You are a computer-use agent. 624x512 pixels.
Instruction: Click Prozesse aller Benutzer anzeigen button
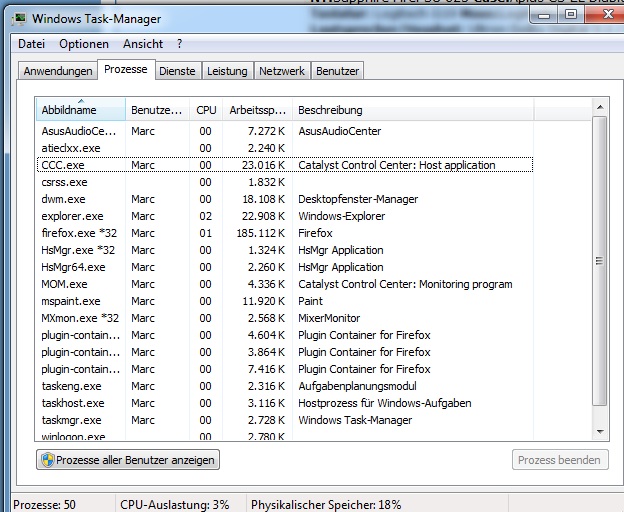click(128, 460)
